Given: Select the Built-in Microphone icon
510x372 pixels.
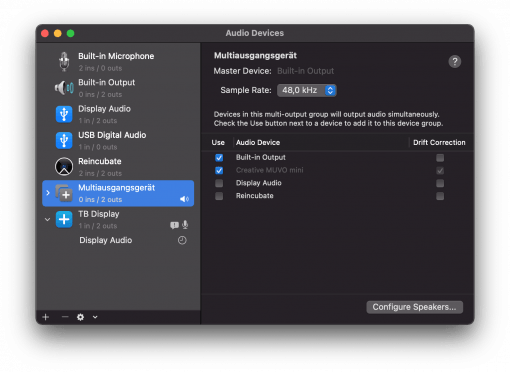Looking at the screenshot, I should click(x=64, y=62).
